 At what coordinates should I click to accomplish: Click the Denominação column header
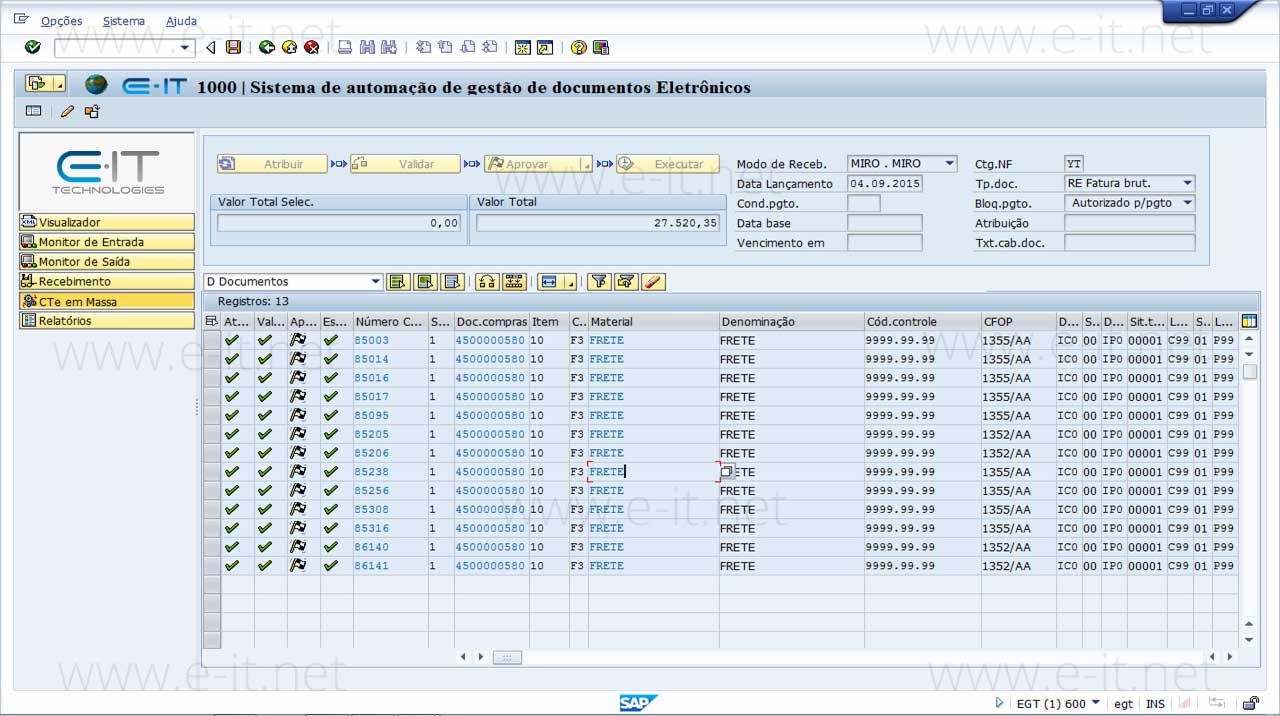tap(792, 322)
